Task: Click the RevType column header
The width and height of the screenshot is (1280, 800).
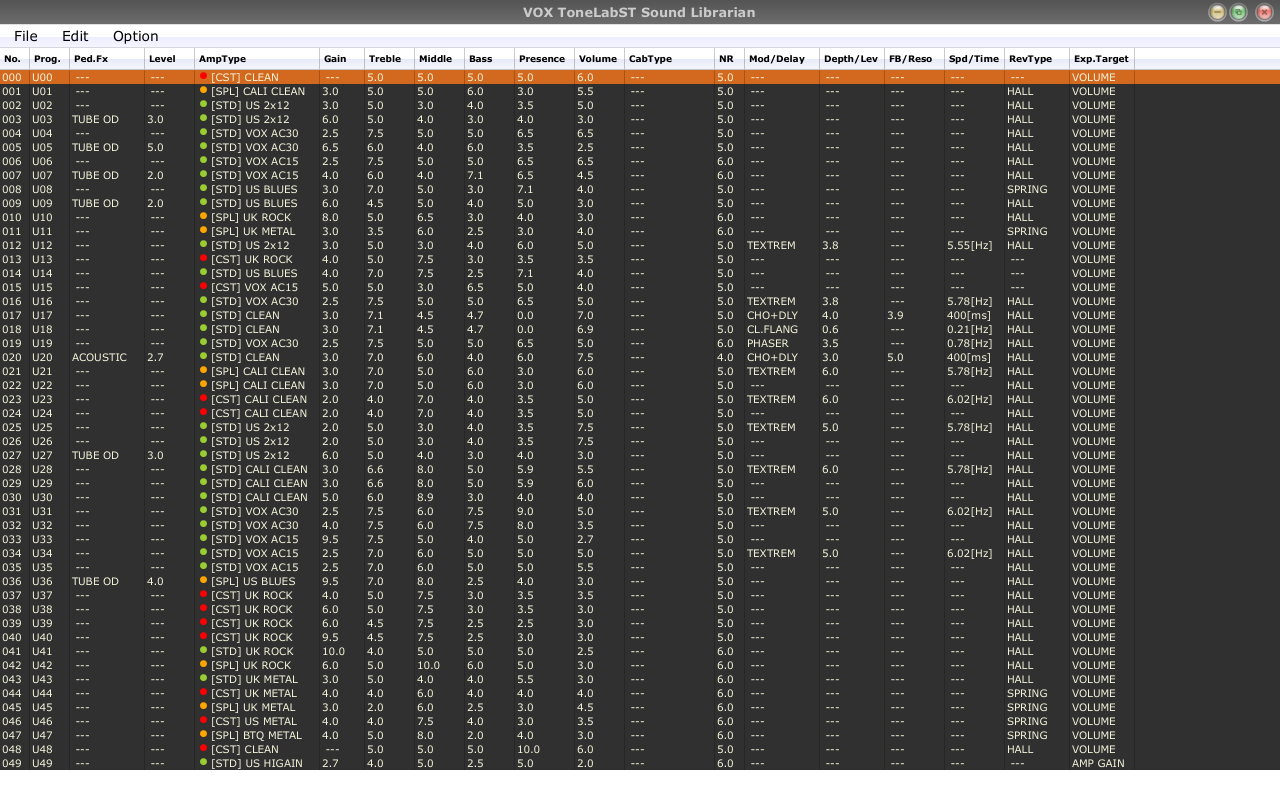Action: coord(1037,59)
